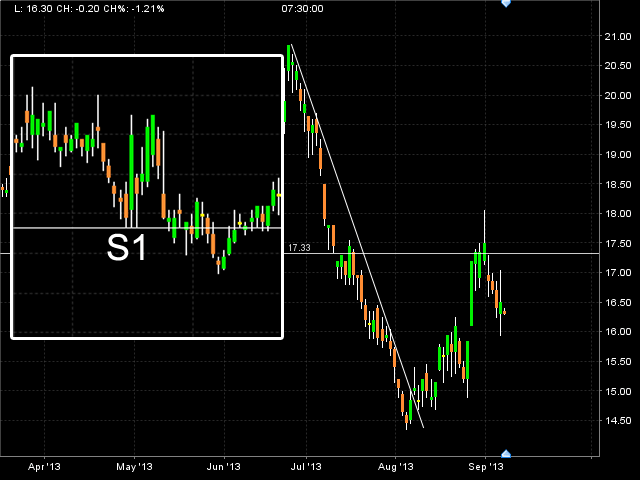Click the 16.00 price axis label
Viewport: 640px width, 480px height.
(x=618, y=332)
